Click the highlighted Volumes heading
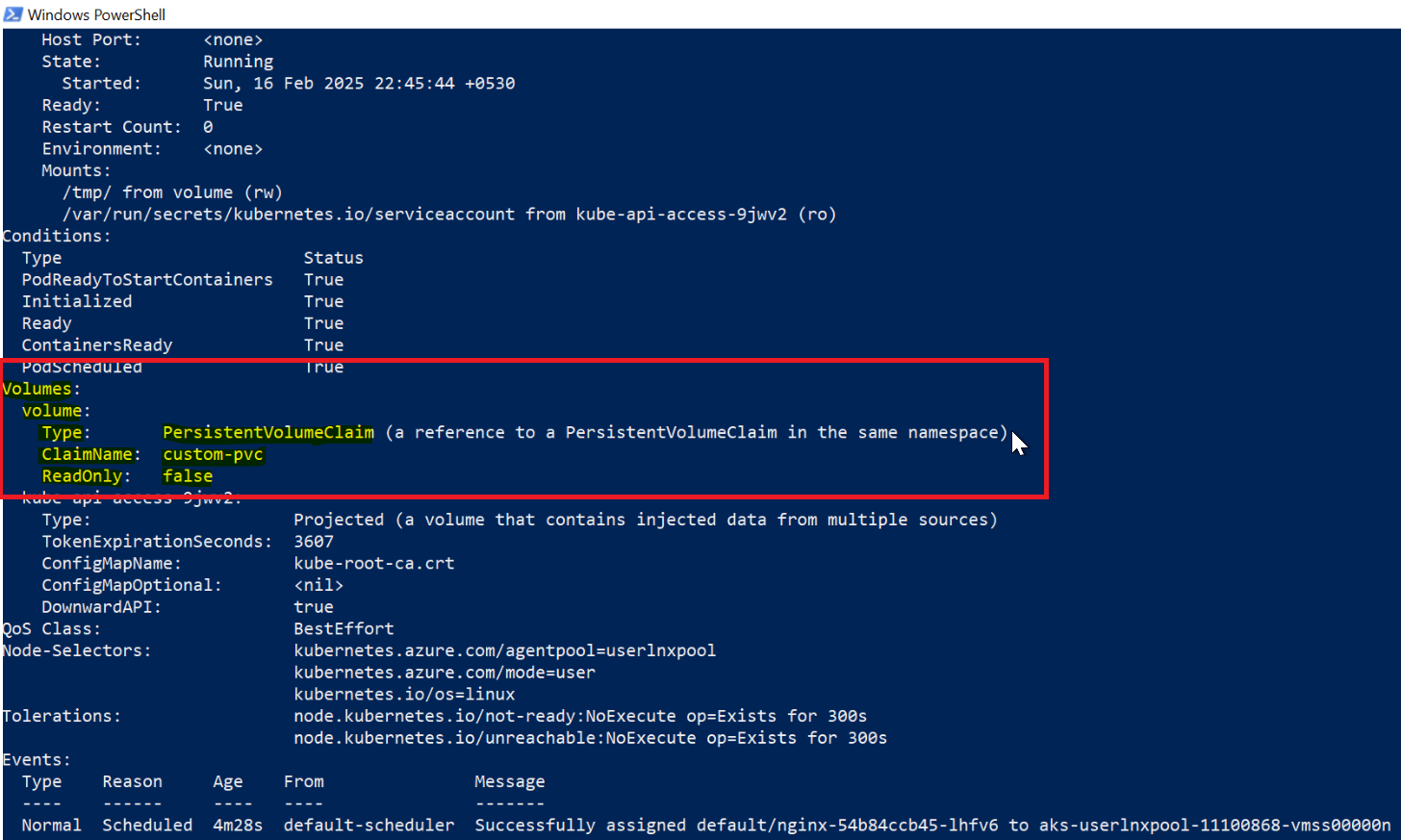This screenshot has height=840, width=1401. [38, 389]
